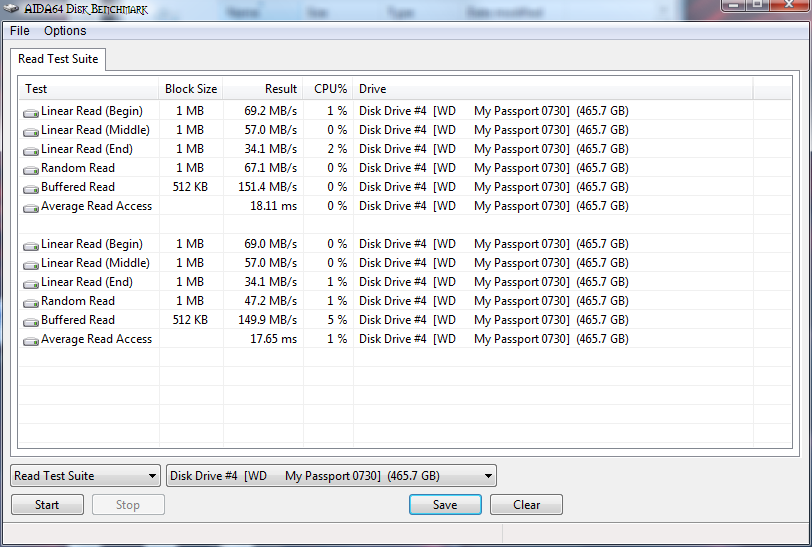Viewport: 812px width, 547px height.
Task: Clear the benchmark results
Action: click(526, 505)
